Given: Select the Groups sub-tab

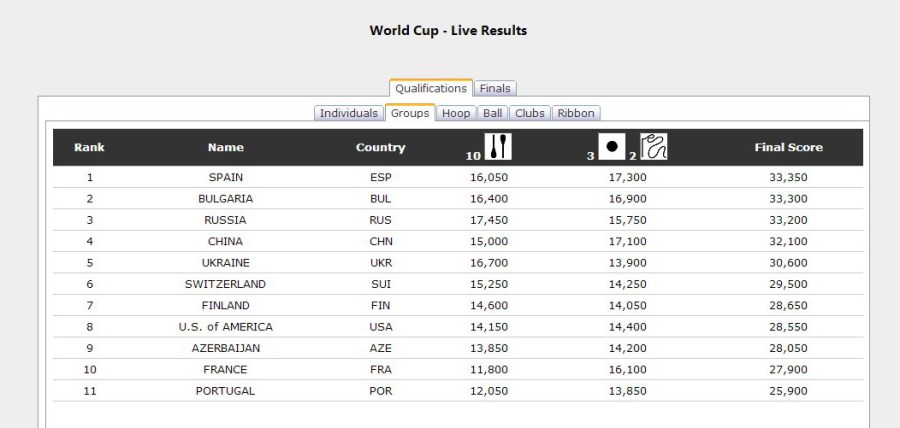Looking at the screenshot, I should (x=410, y=113).
